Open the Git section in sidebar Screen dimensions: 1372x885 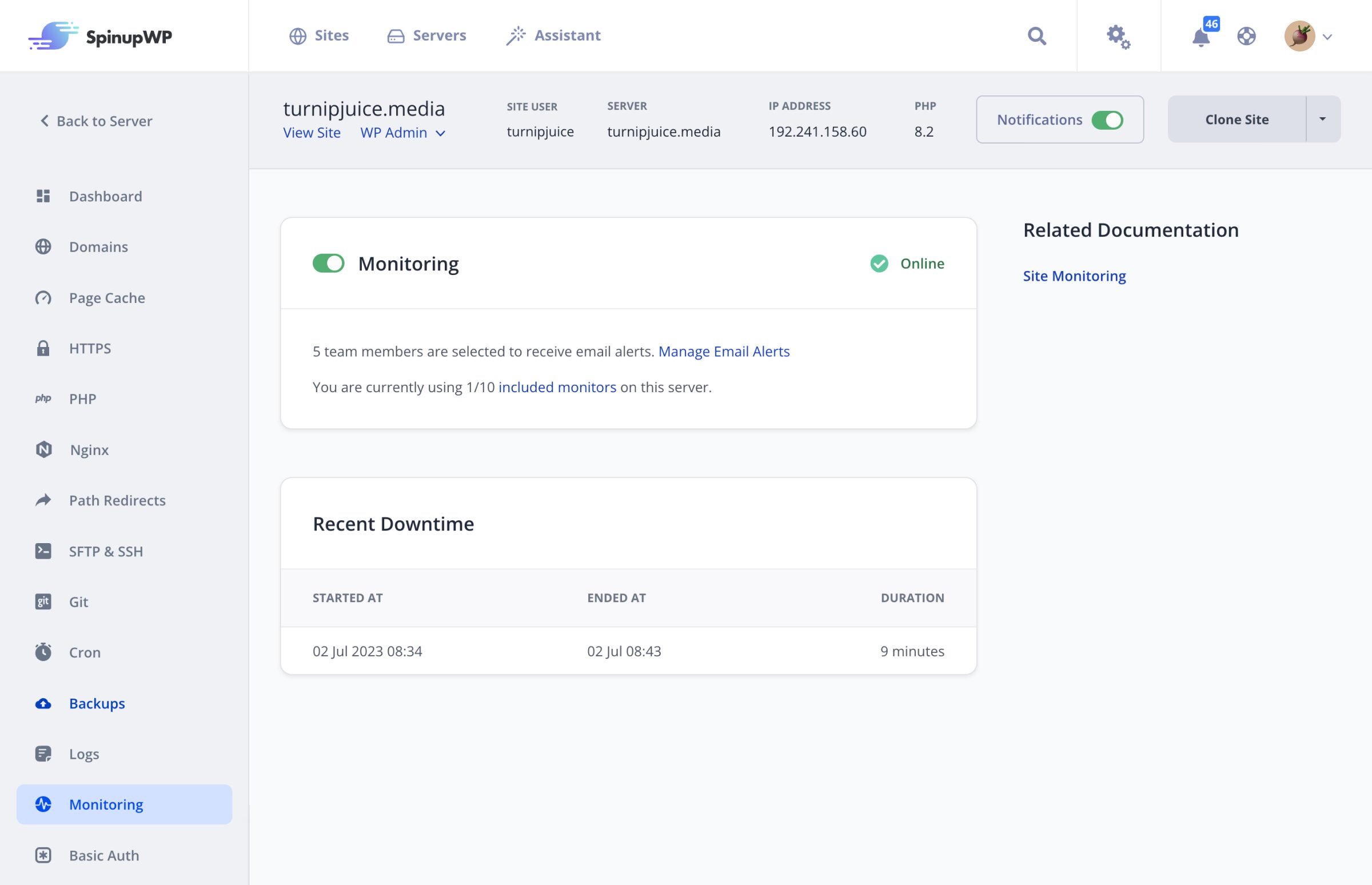[x=78, y=601]
